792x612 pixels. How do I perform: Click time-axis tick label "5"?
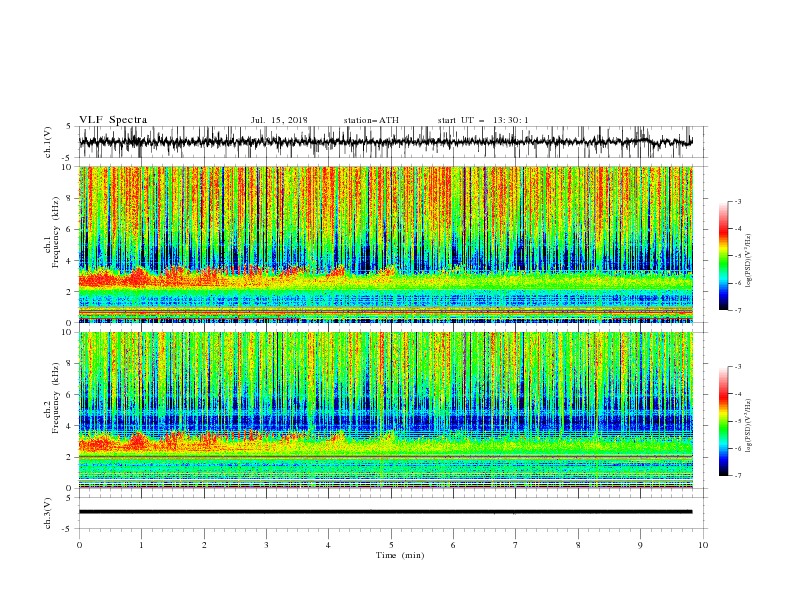click(391, 545)
